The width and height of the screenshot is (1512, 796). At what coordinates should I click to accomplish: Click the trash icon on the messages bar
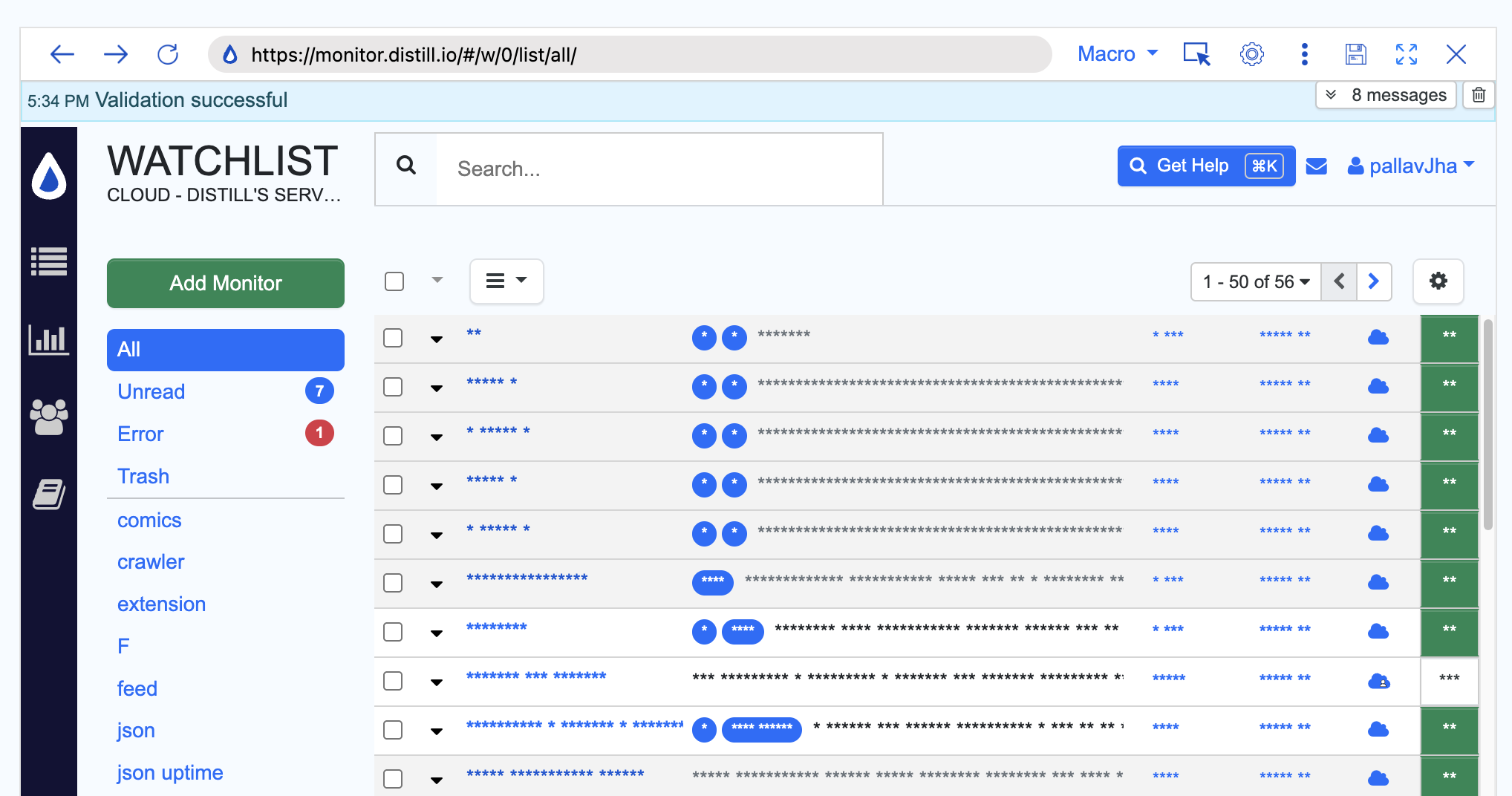point(1478,94)
